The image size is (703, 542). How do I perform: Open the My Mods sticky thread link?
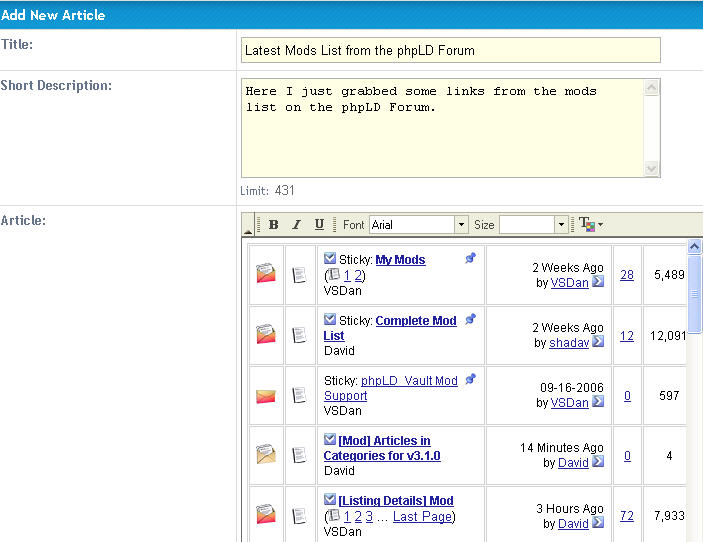pos(400,260)
